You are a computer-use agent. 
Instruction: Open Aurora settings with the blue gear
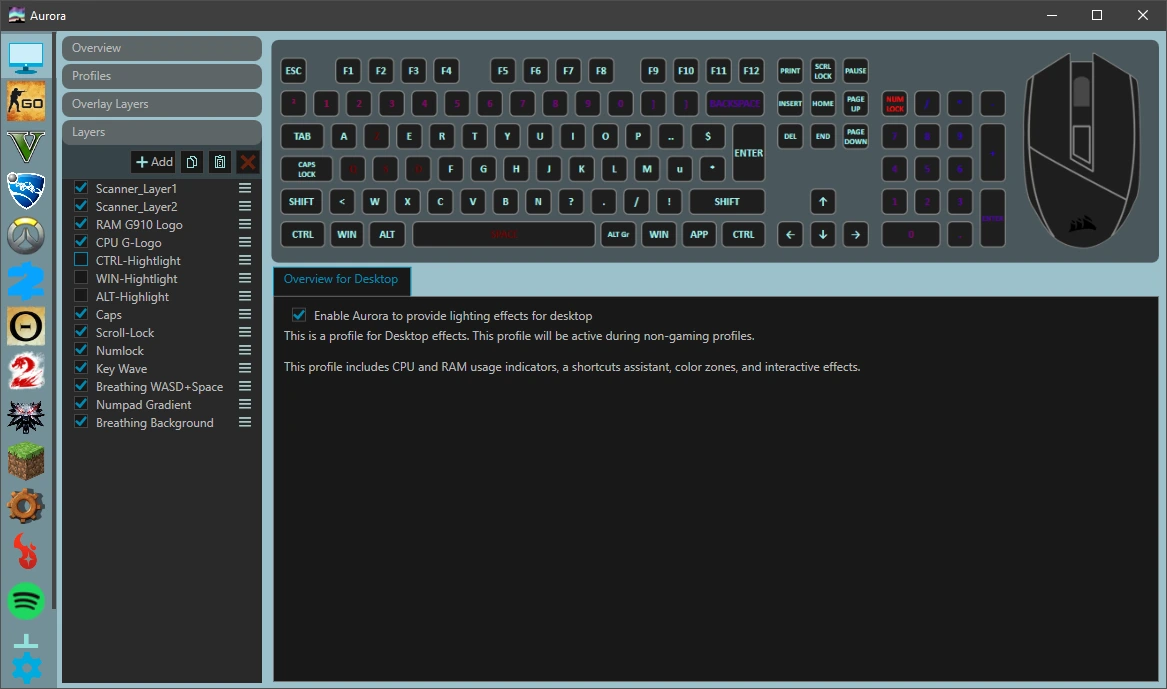(26, 669)
